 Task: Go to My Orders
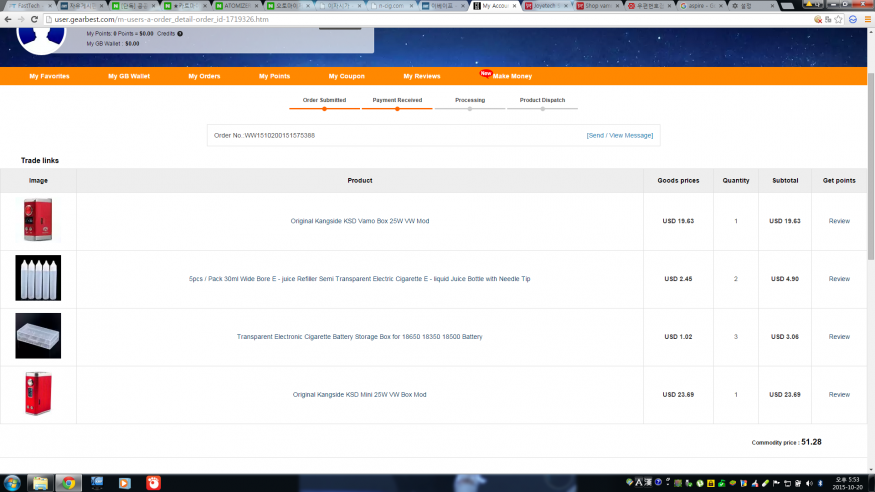tap(204, 76)
